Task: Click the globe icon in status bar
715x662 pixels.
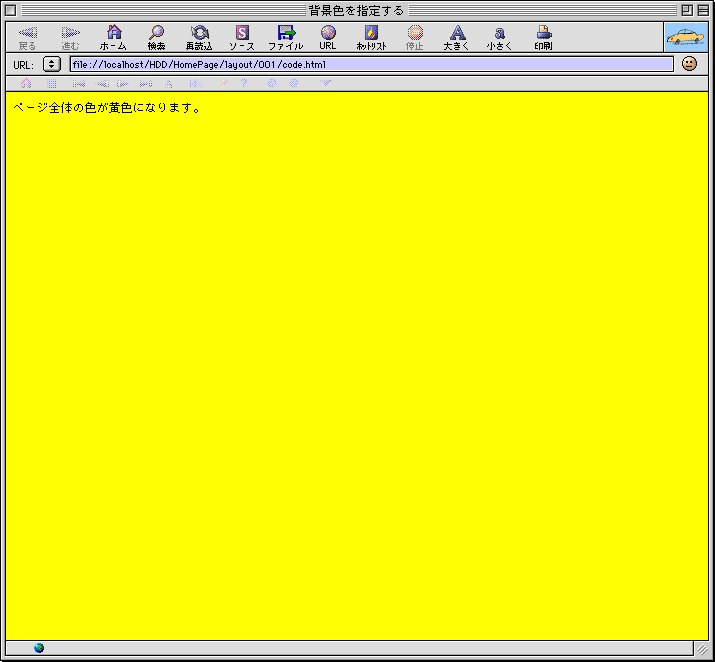Action: tap(39, 647)
